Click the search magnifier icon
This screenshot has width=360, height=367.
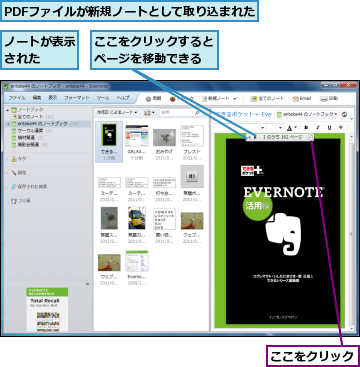coord(197,113)
